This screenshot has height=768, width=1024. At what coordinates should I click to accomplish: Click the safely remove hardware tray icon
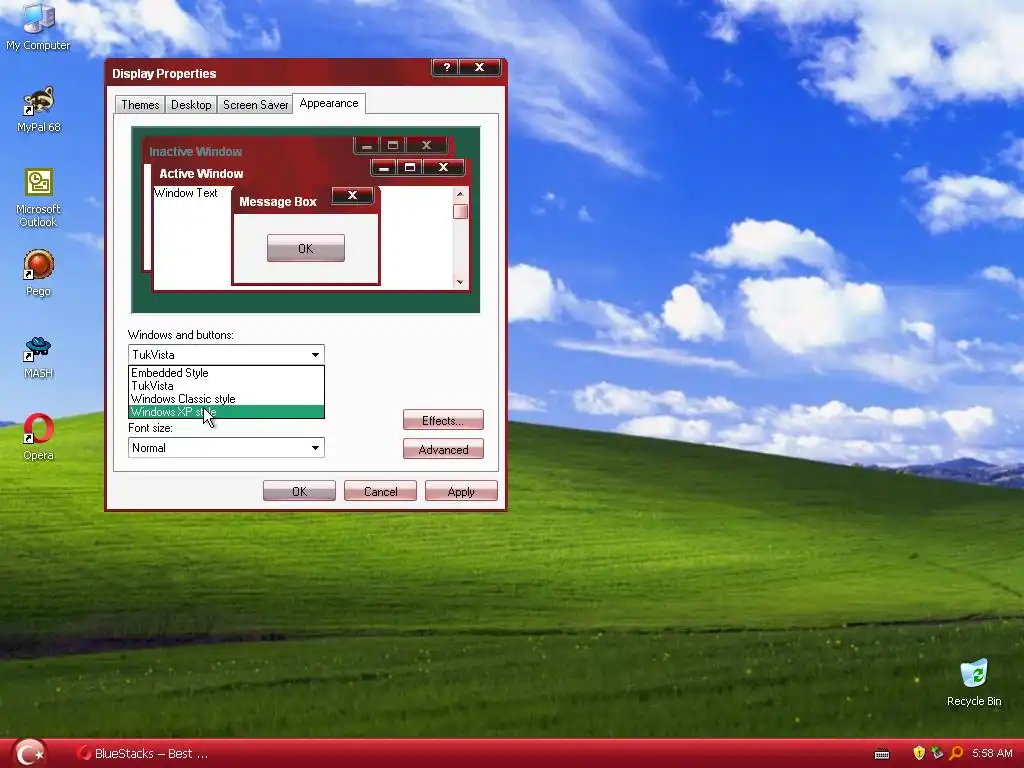[x=937, y=753]
